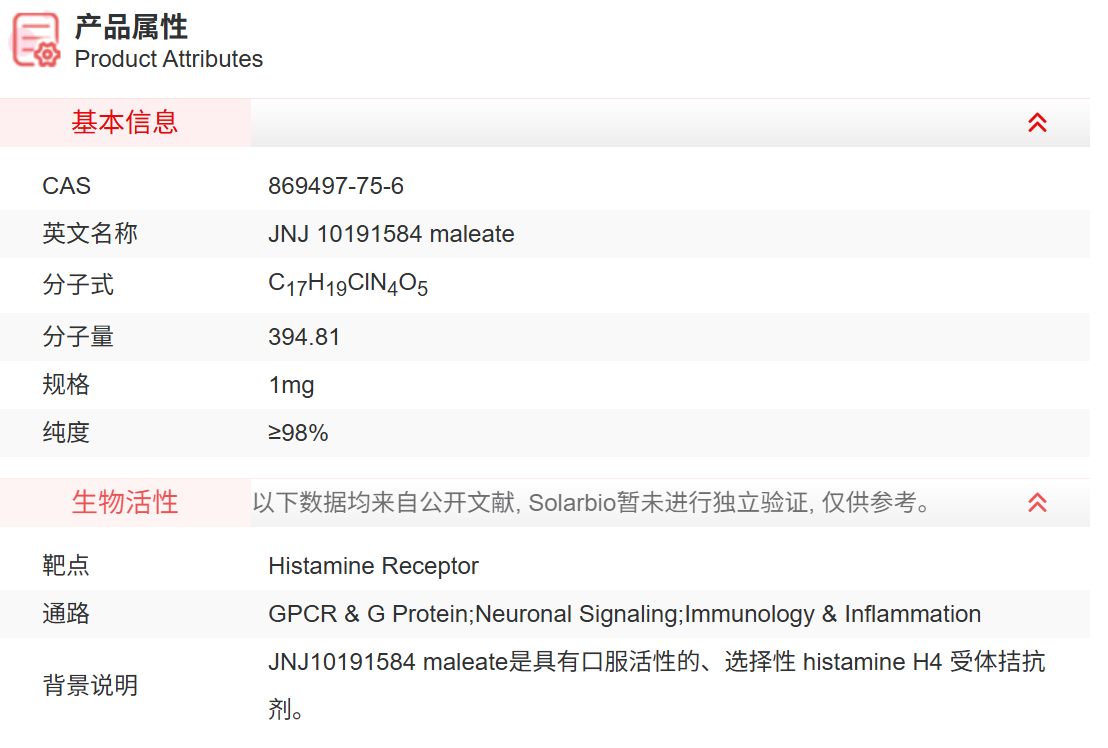Click the ≥98% purity value

click(298, 433)
